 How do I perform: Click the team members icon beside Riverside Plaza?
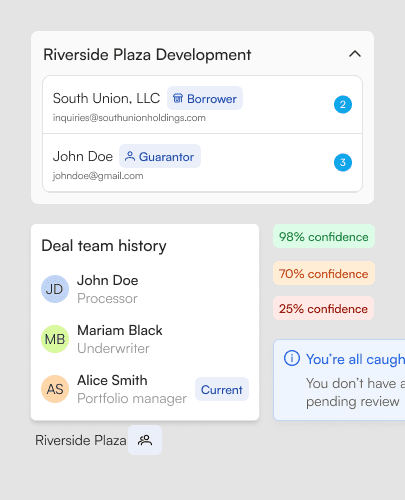coord(145,440)
